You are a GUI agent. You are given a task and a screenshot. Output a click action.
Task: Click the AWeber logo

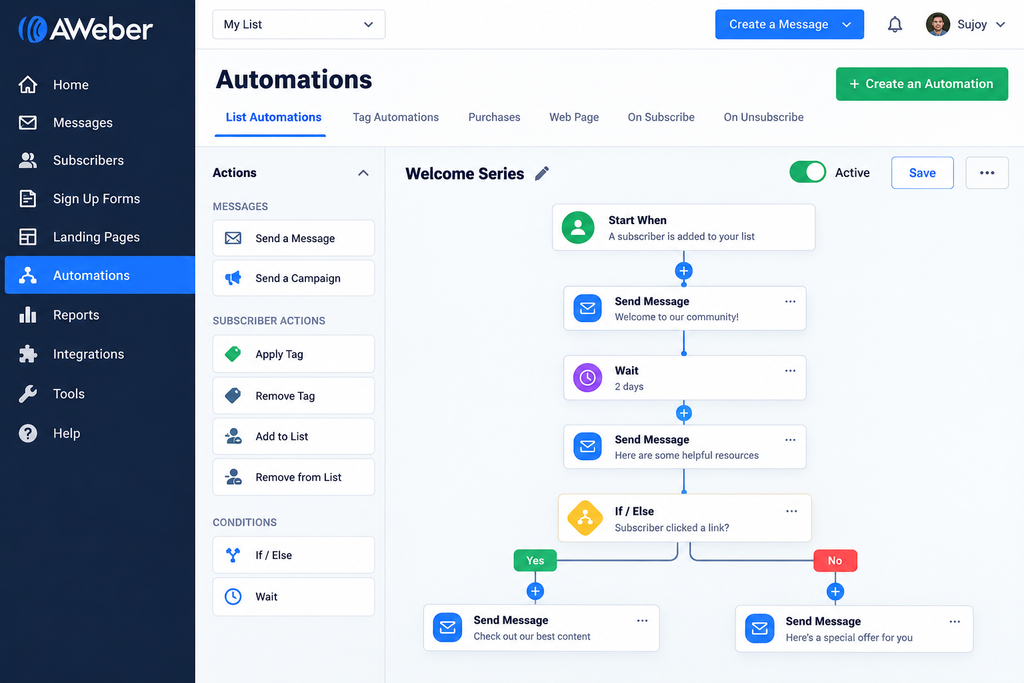coord(86,29)
